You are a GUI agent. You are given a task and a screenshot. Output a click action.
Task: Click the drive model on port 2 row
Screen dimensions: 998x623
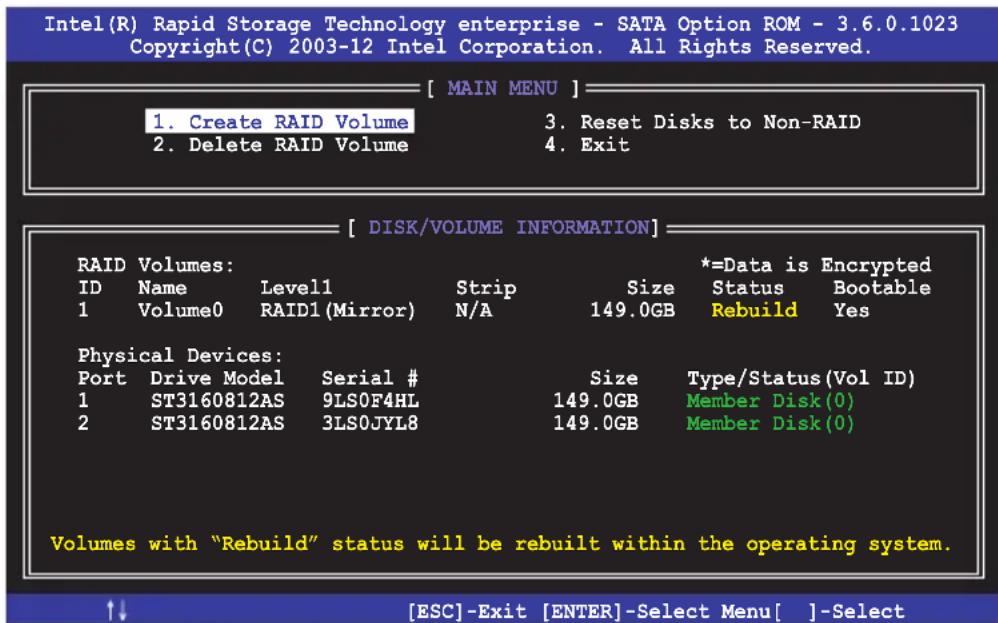(217, 423)
